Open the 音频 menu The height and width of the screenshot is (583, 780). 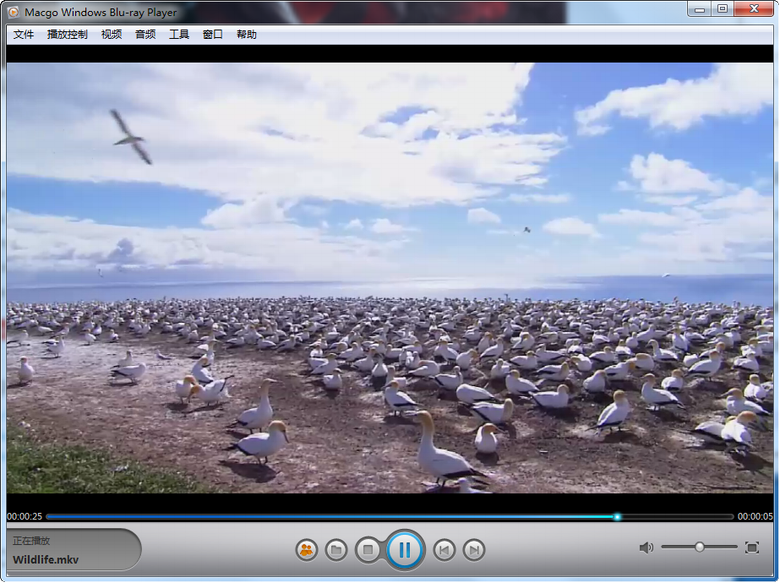[x=145, y=34]
